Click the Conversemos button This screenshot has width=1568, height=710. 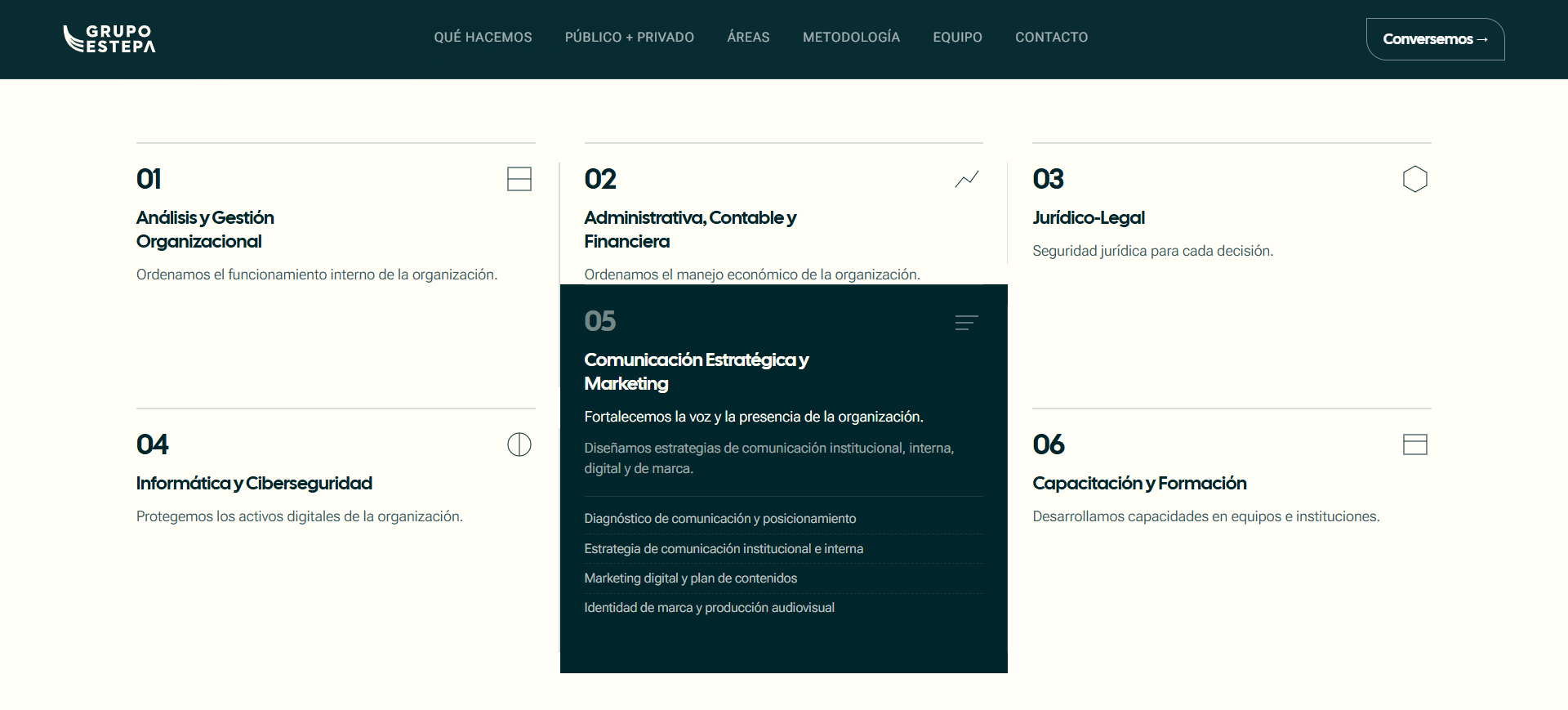click(x=1436, y=39)
